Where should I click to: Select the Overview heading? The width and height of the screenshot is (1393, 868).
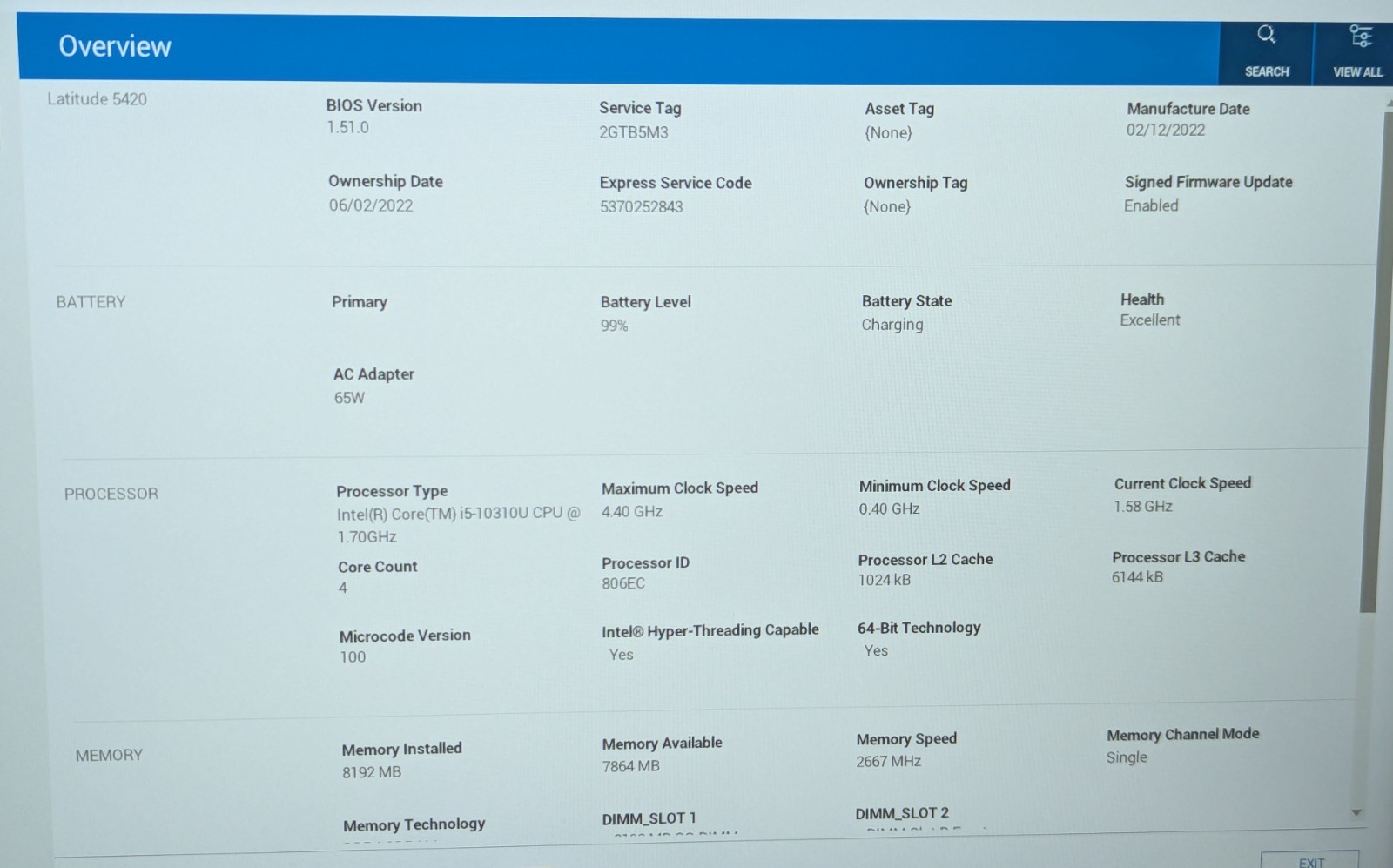point(114,46)
